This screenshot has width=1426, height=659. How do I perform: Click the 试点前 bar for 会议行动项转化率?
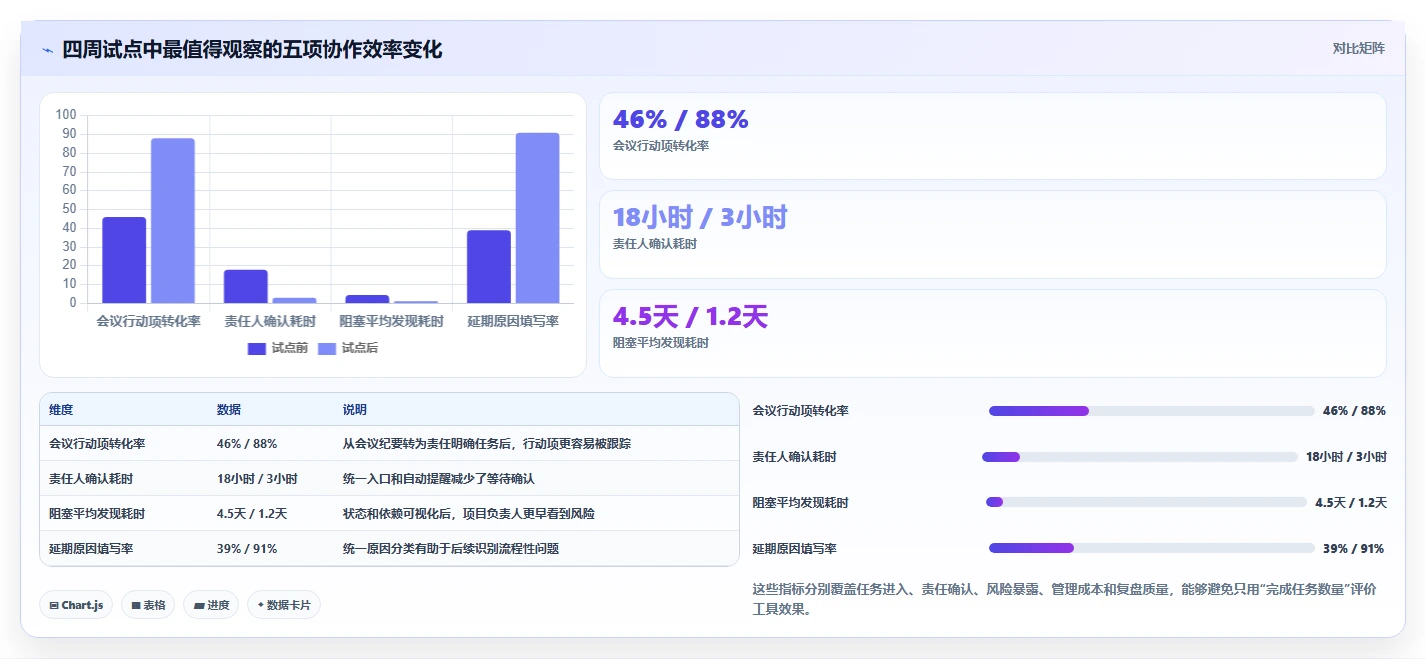tap(124, 260)
